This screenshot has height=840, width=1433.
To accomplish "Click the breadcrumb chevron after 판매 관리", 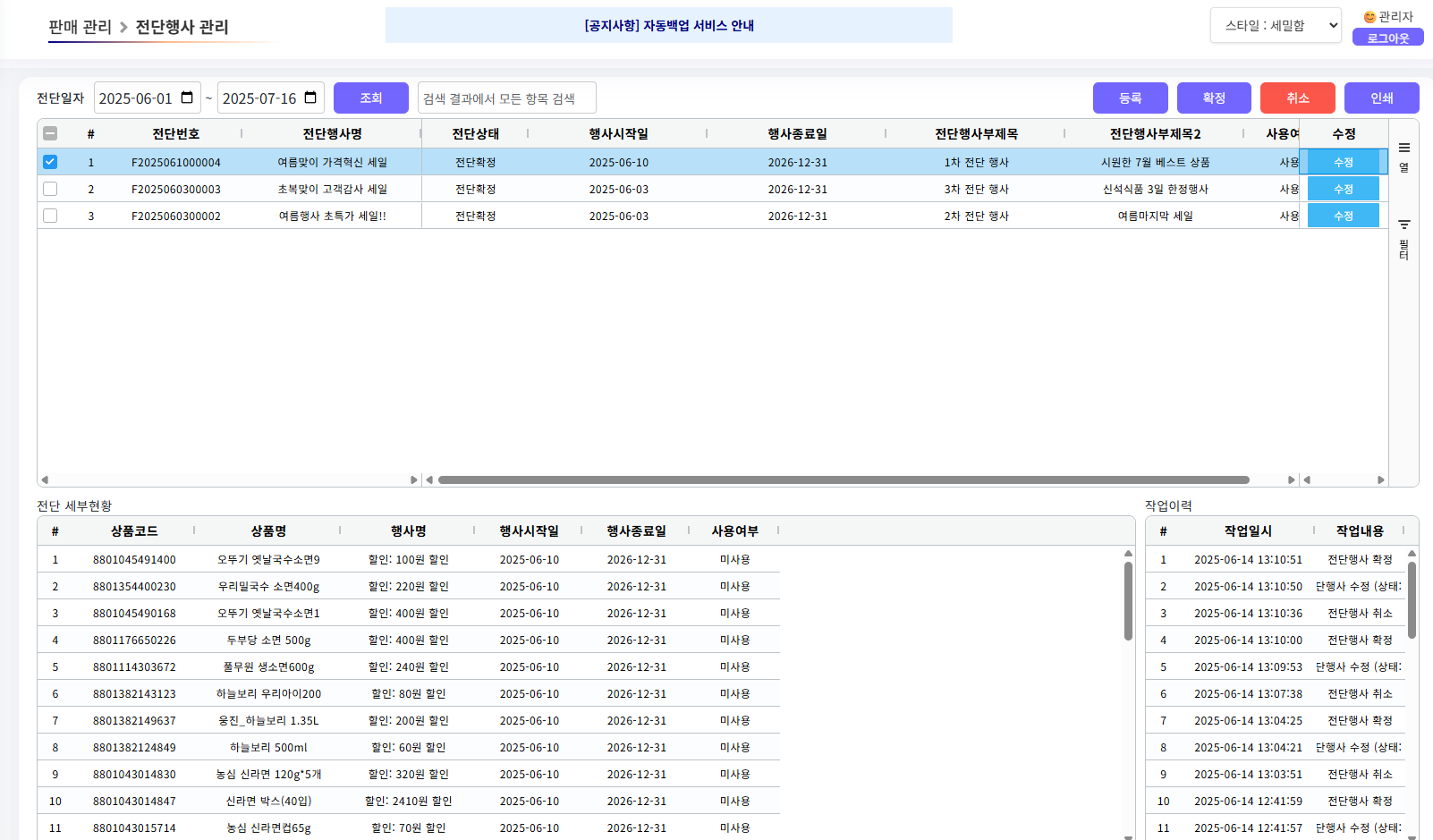I will click(x=123, y=28).
